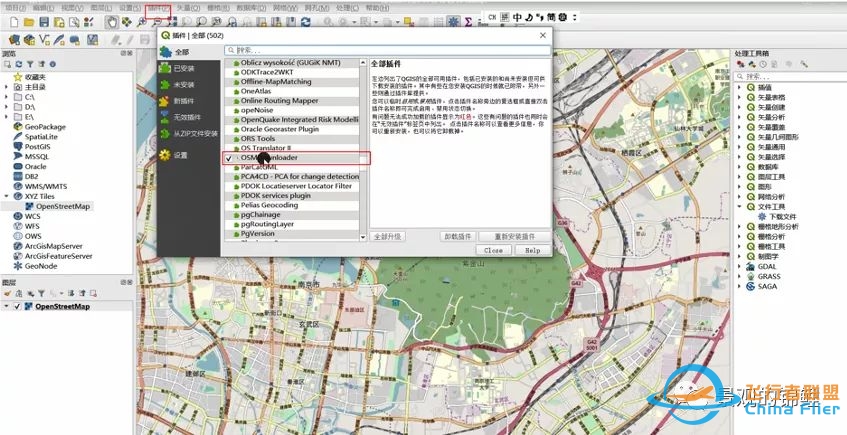Select the SpatiaLite browser item
Viewport: 847px width, 435px height.
41,137
